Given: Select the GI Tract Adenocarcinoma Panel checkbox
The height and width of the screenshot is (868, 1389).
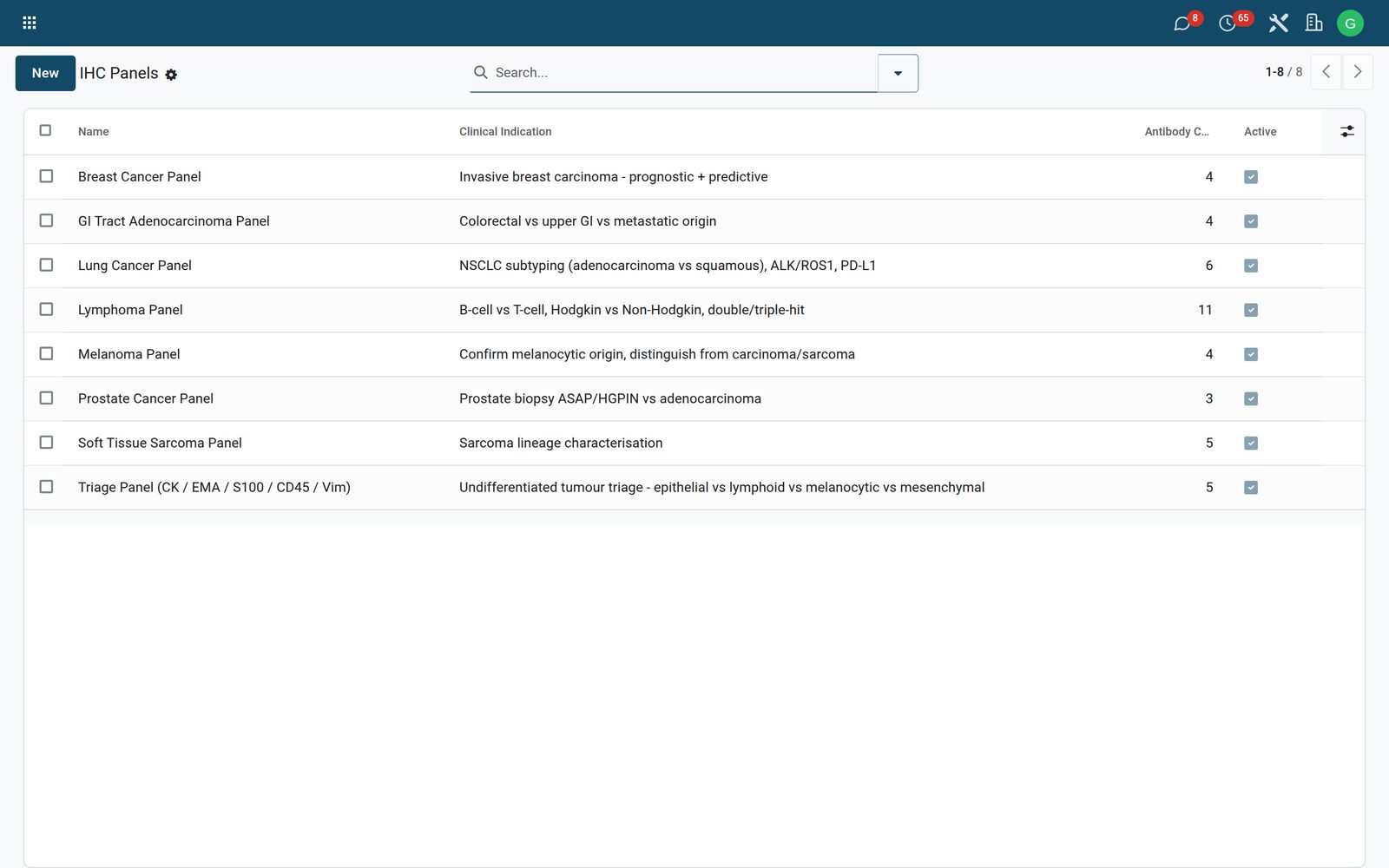Looking at the screenshot, I should click(46, 220).
